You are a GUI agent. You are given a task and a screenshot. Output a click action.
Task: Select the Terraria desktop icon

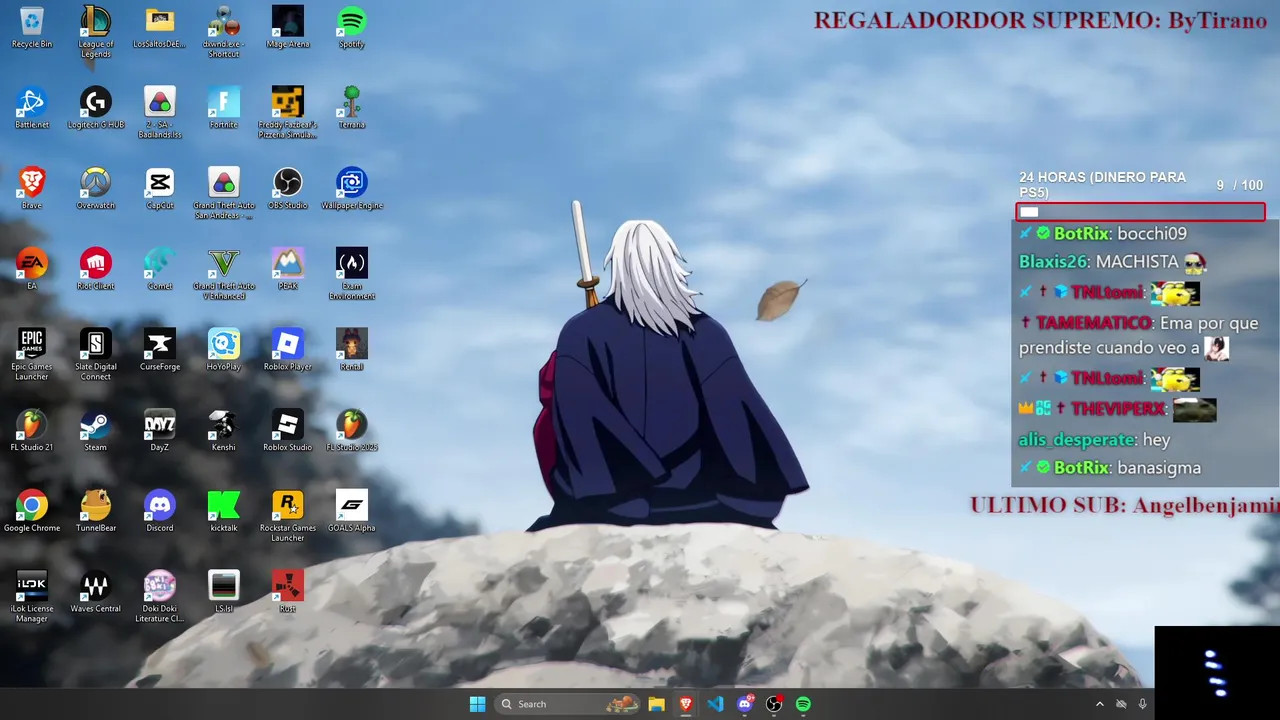(352, 108)
